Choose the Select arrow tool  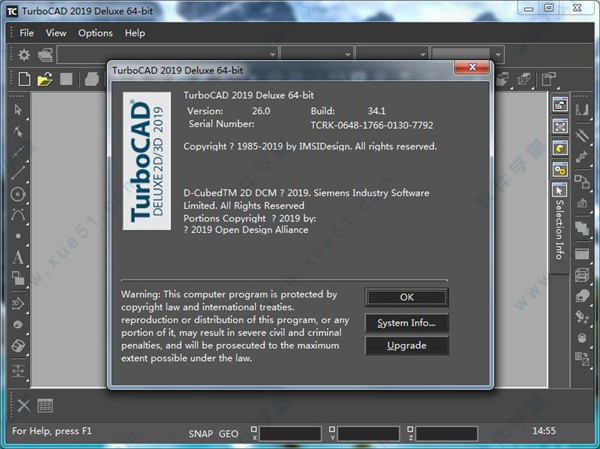[x=18, y=110]
